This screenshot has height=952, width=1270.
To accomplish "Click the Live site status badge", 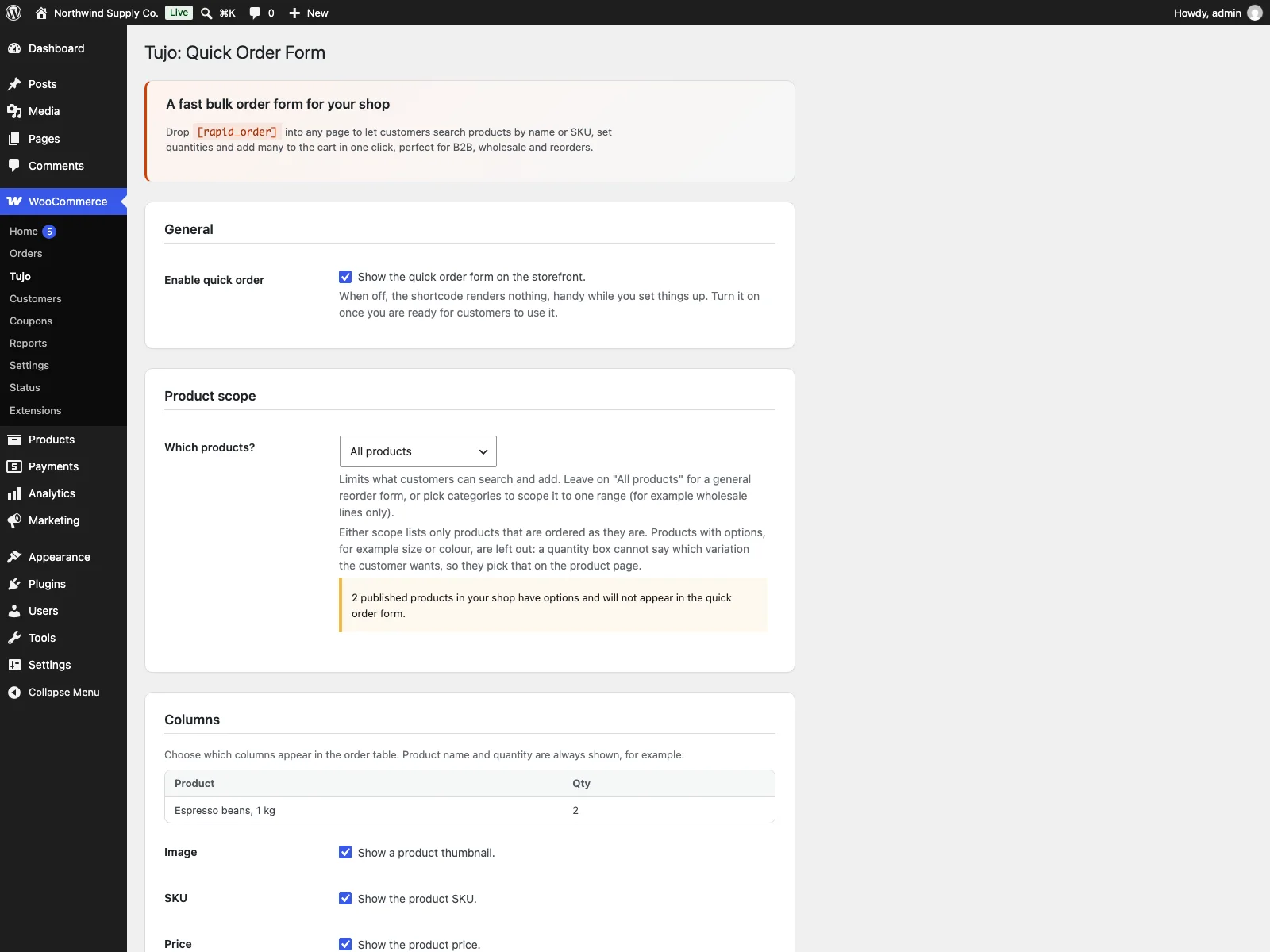I will (x=179, y=13).
